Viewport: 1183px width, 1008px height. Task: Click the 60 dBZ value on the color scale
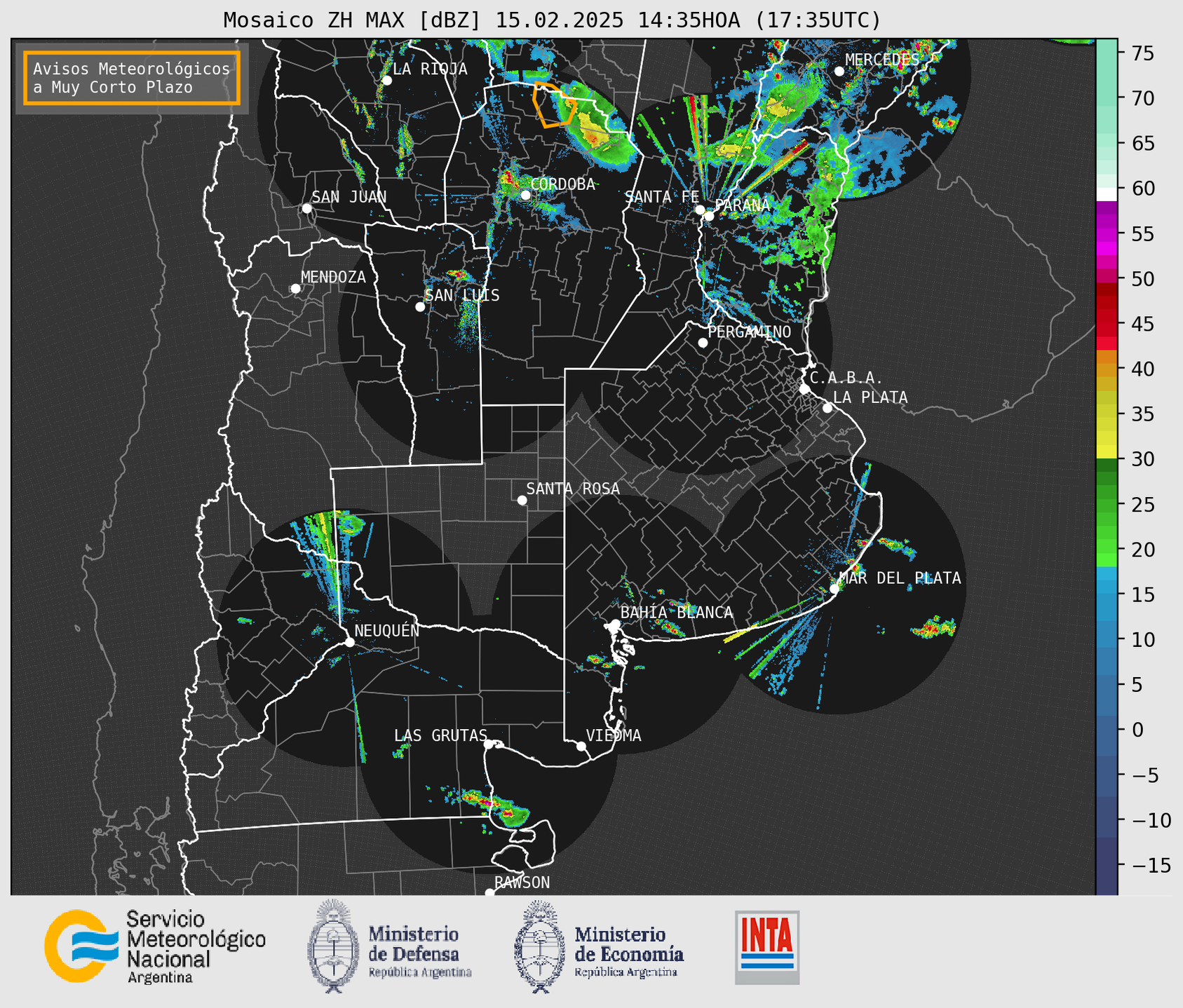(1142, 189)
